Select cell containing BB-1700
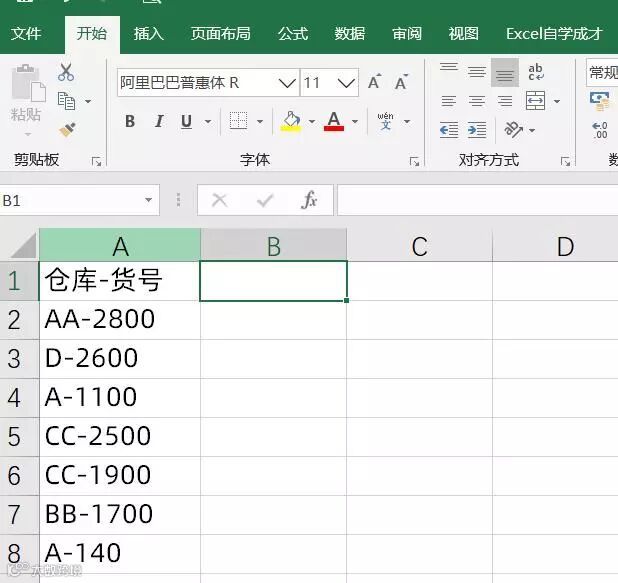This screenshot has width=618, height=583. point(120,515)
